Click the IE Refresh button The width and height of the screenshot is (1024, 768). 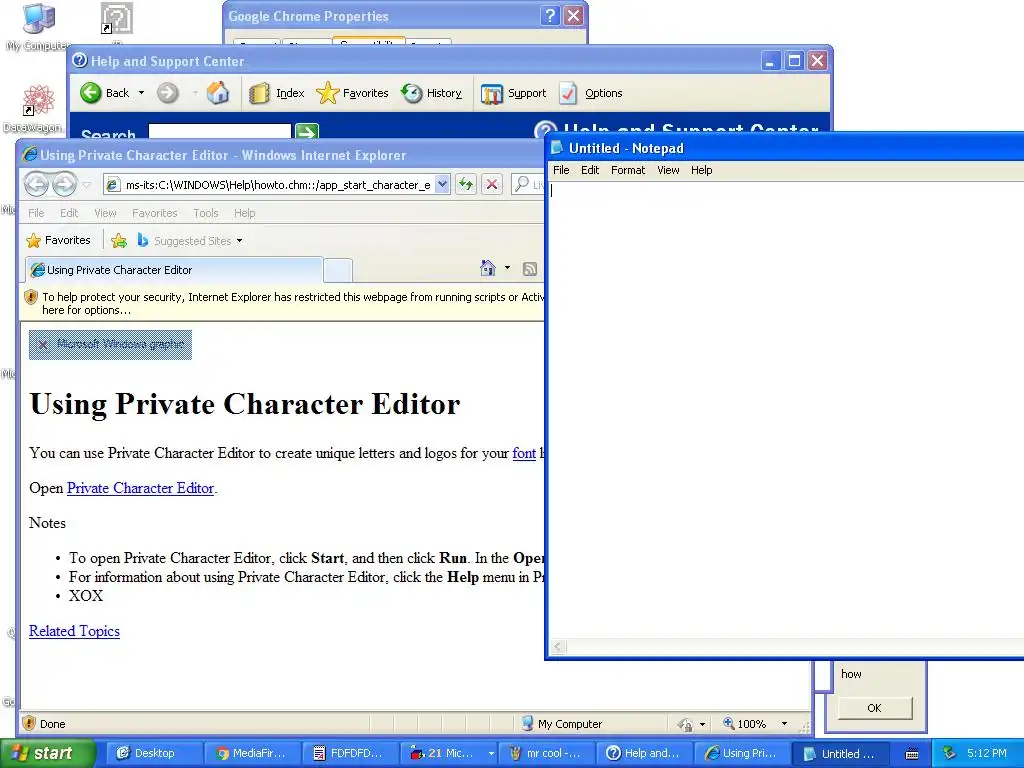click(466, 185)
